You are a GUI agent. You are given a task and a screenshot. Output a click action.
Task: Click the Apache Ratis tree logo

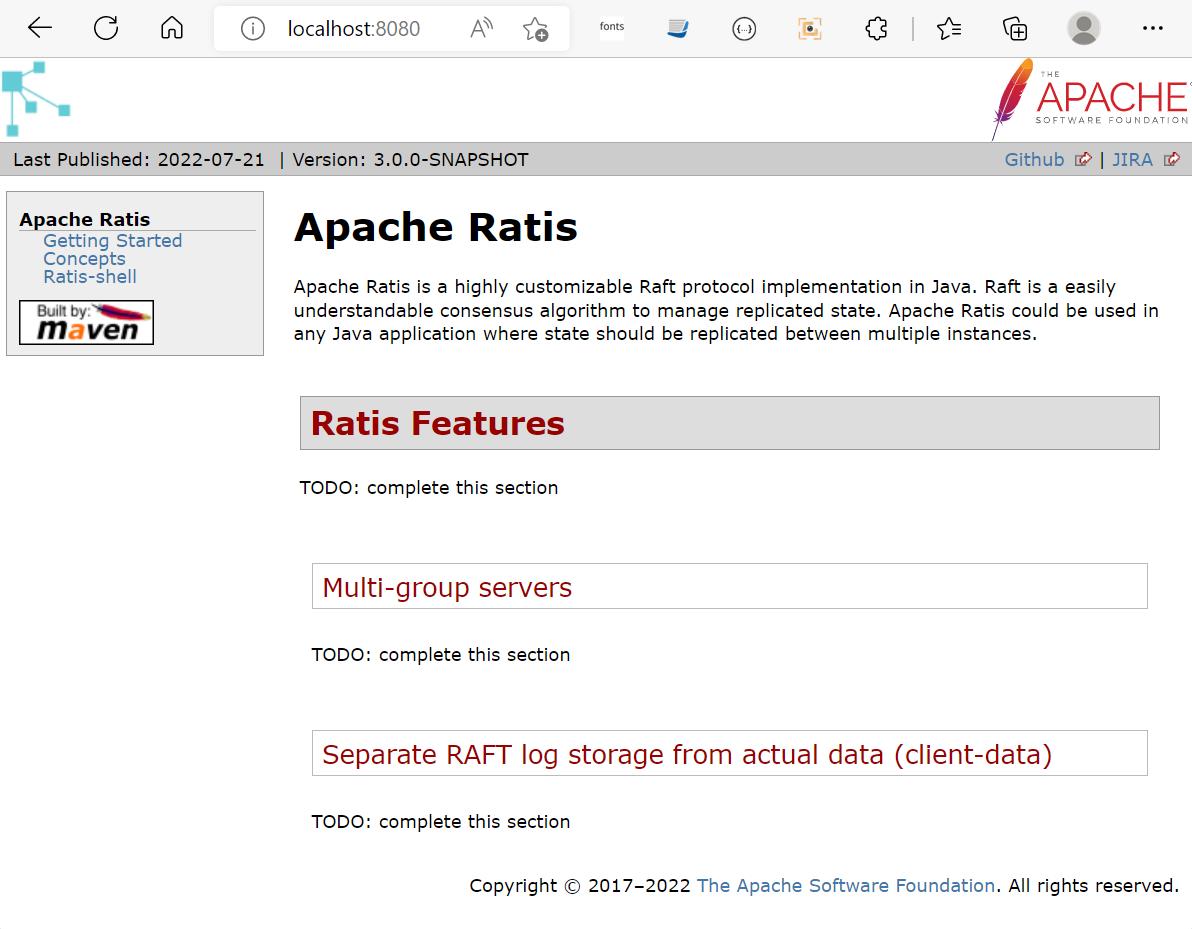pos(36,99)
